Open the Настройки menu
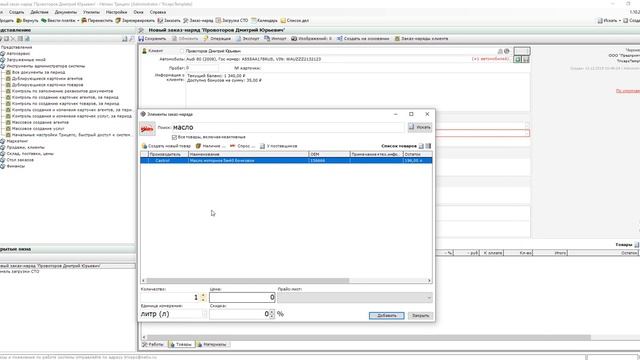 tap(116, 12)
